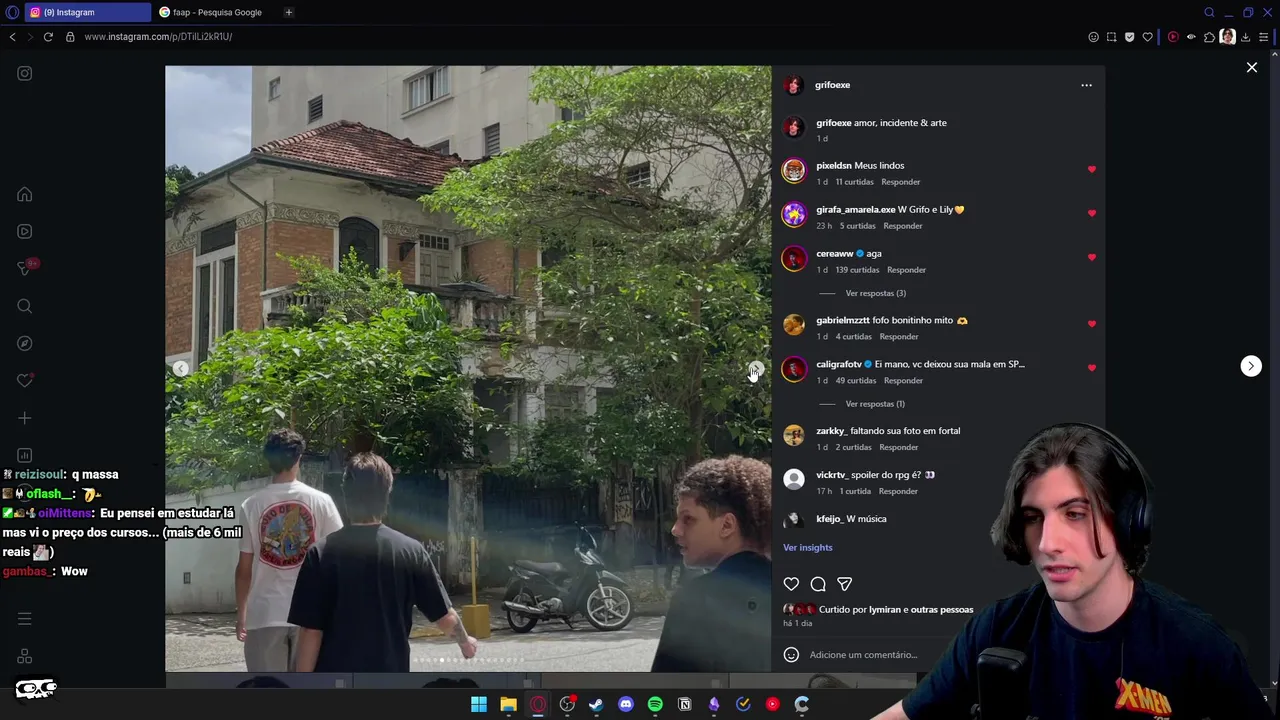Open Instagram search from sidebar magnifier
This screenshot has height=720, width=1280.
tap(25, 306)
